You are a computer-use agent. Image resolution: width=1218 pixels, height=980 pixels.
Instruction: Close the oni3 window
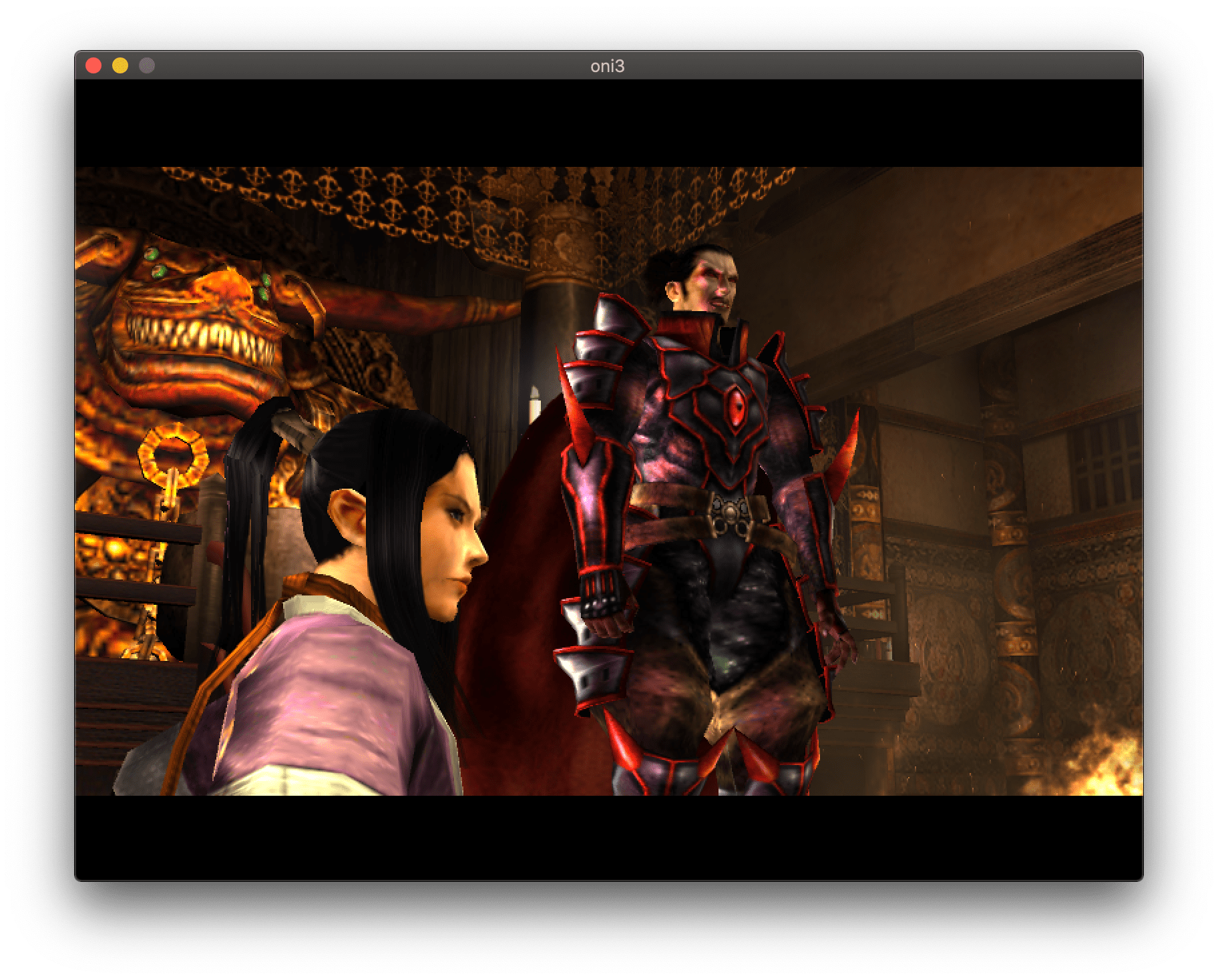tap(93, 65)
